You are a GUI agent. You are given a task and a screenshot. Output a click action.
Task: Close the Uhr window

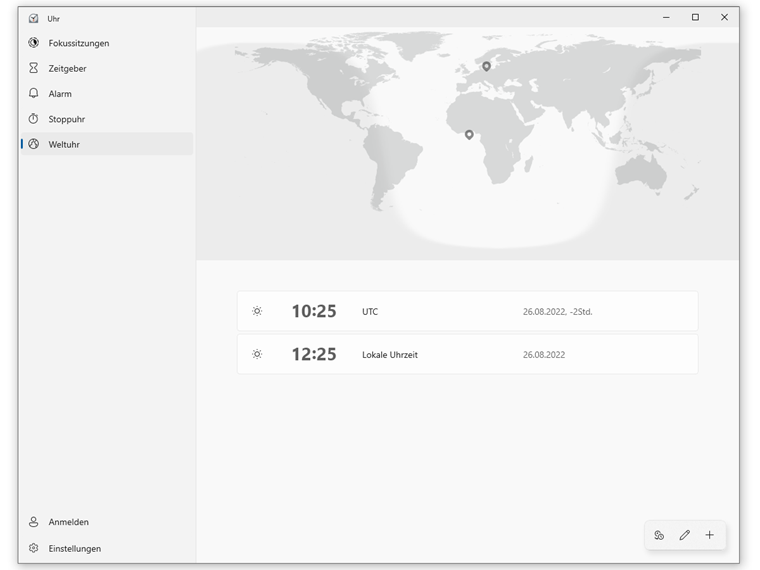[x=724, y=17]
